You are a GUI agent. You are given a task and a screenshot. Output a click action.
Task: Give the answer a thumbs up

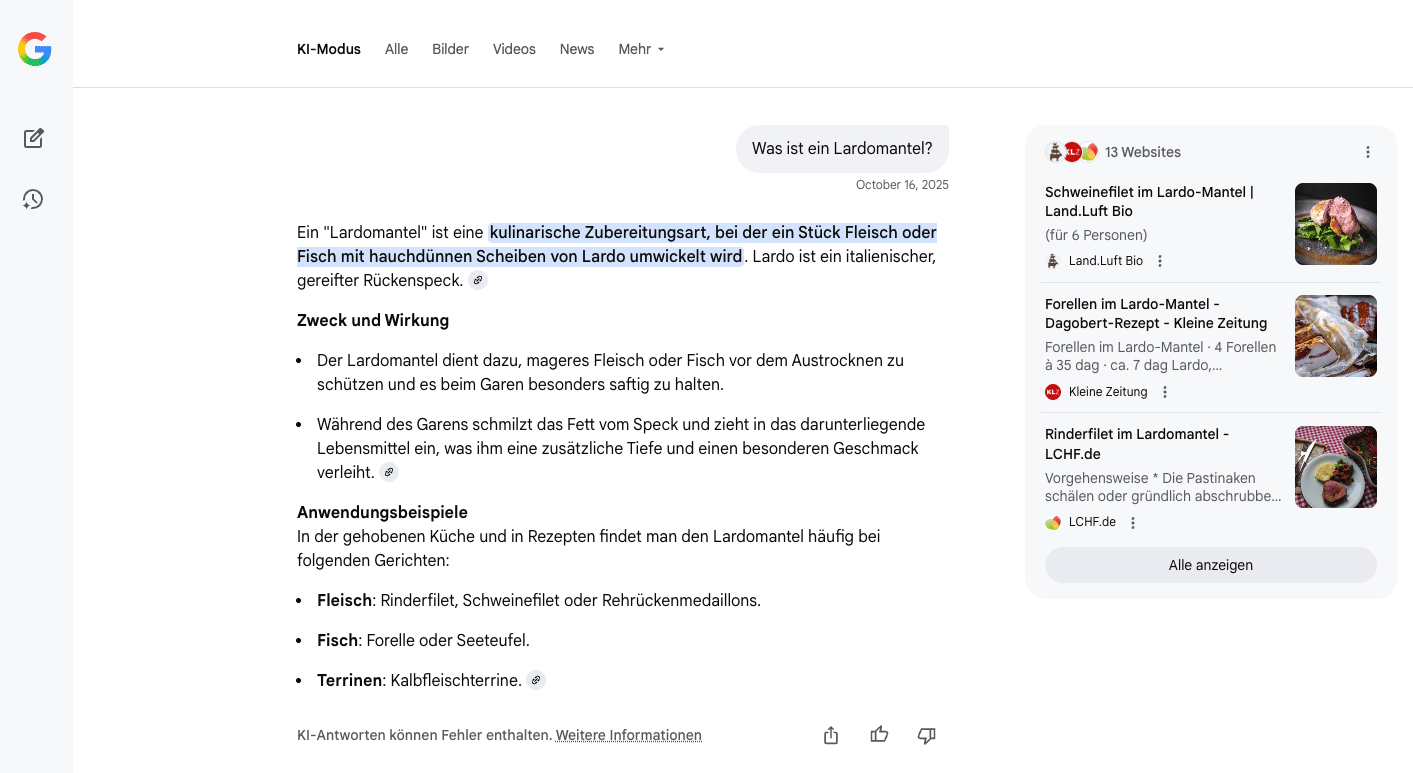pyautogui.click(x=879, y=735)
